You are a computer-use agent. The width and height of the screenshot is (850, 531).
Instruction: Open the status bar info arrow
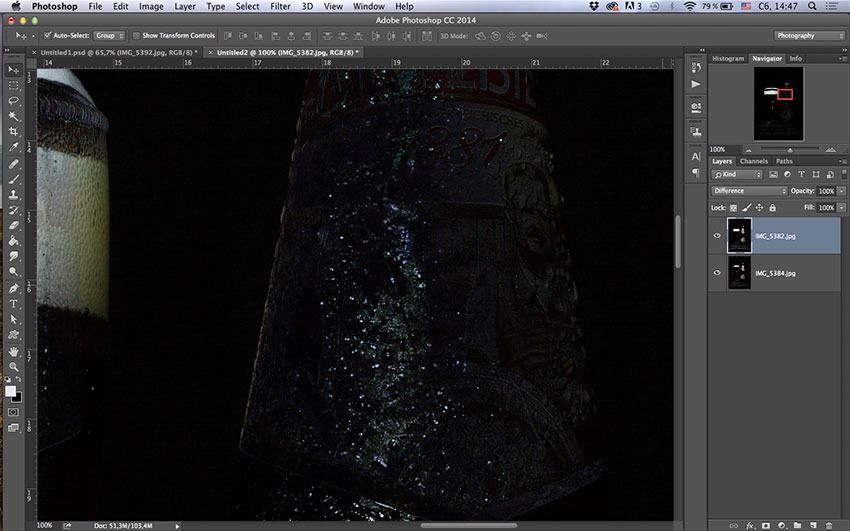click(x=177, y=526)
